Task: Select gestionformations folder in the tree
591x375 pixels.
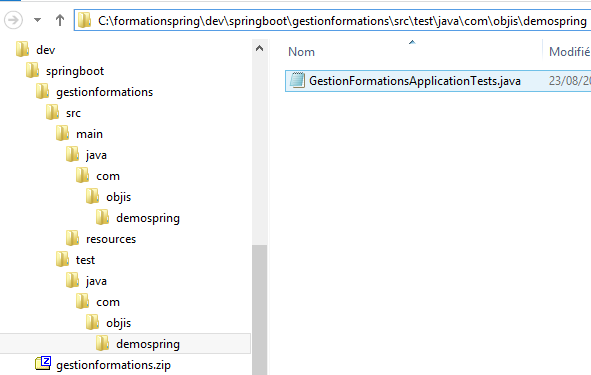Action: click(104, 92)
